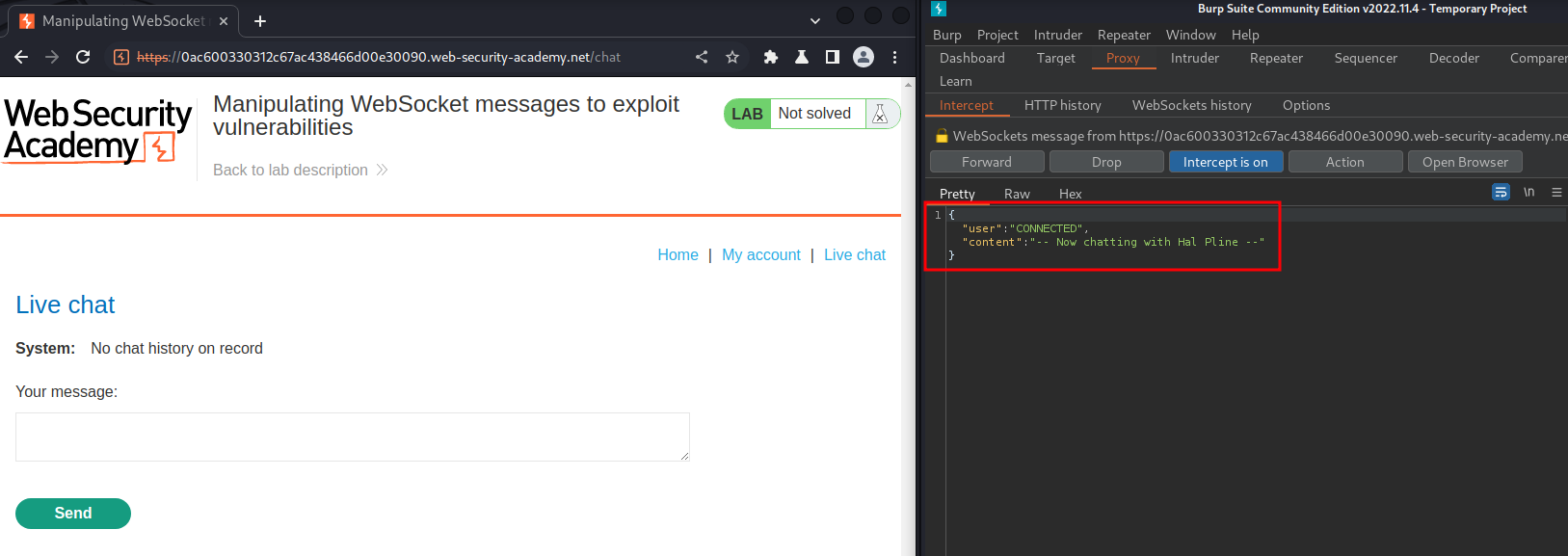This screenshot has height=556, width=1568.
Task: Open the Live chat link
Action: coord(855,254)
